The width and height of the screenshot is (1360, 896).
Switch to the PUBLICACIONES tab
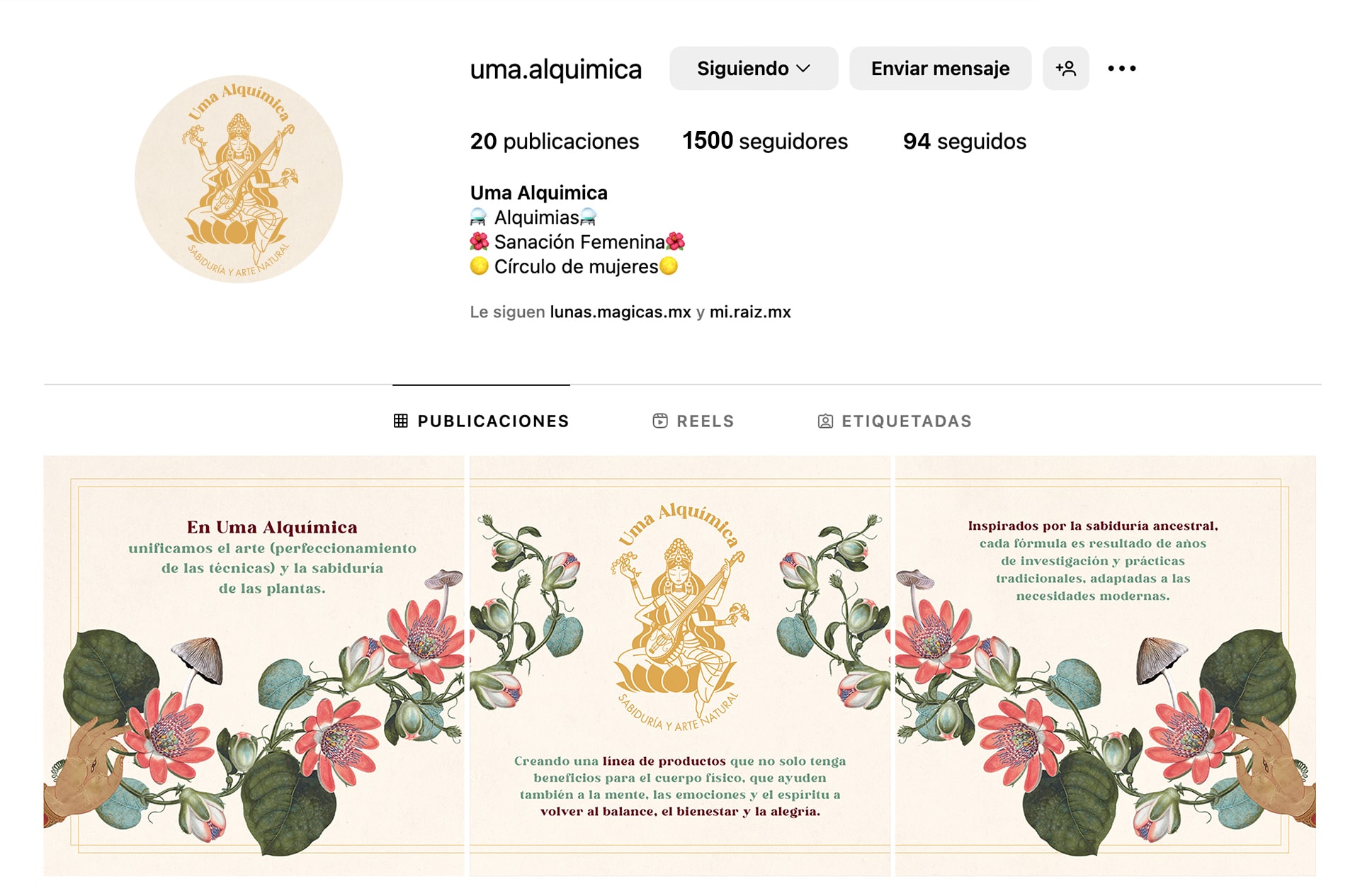482,421
